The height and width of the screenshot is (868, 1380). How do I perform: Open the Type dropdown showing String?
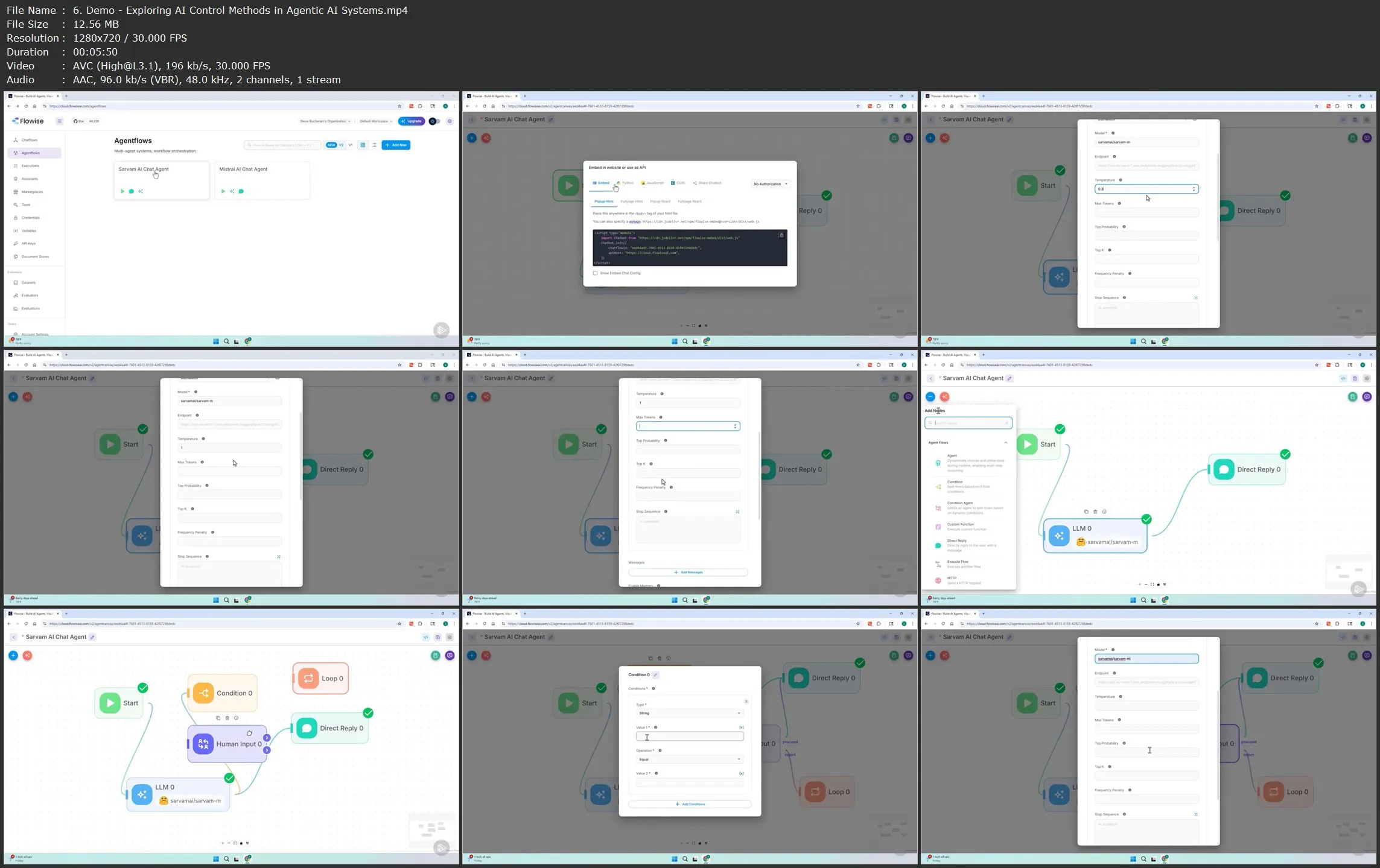[689, 713]
